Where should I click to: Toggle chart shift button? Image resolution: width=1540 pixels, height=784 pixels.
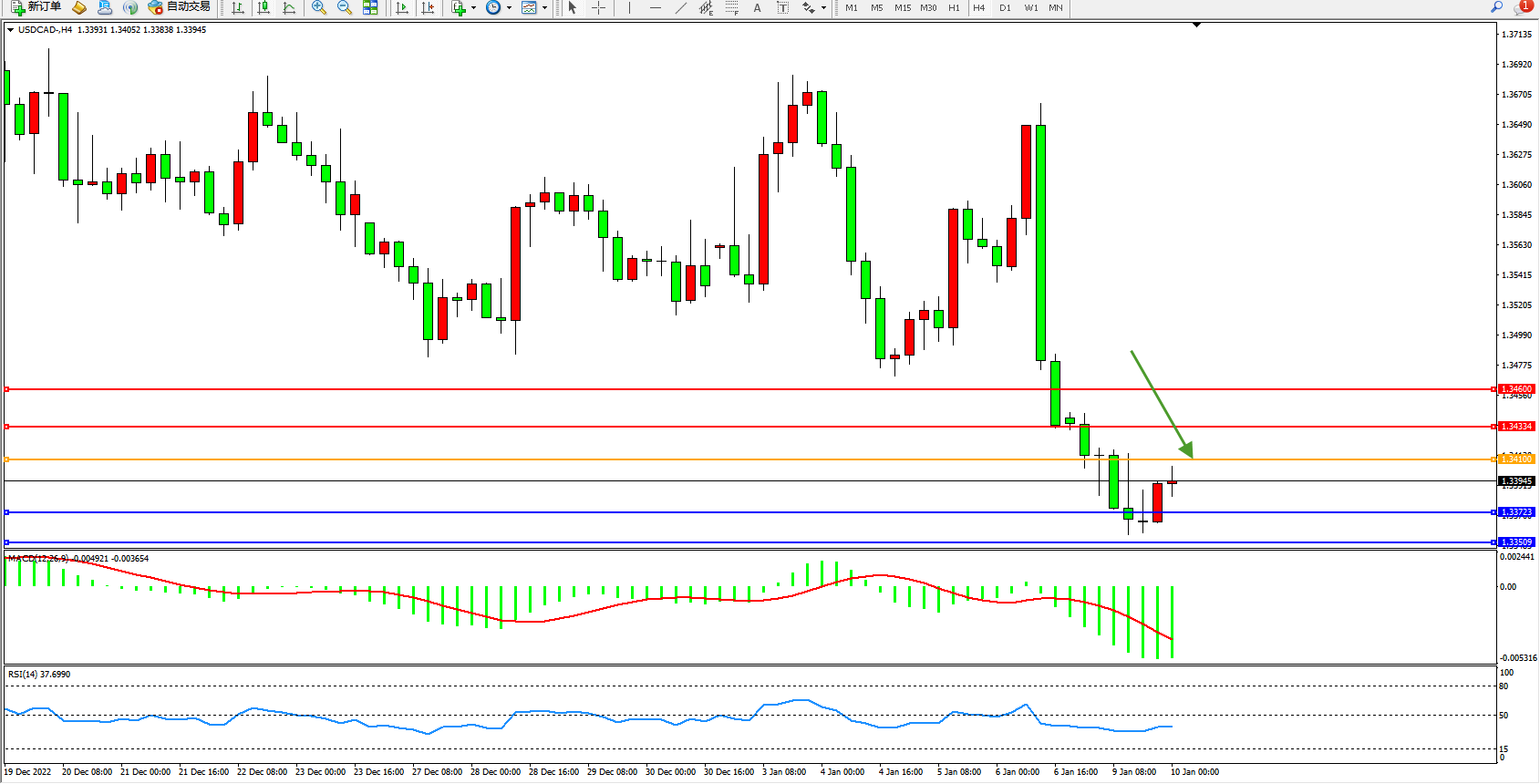pyautogui.click(x=428, y=7)
